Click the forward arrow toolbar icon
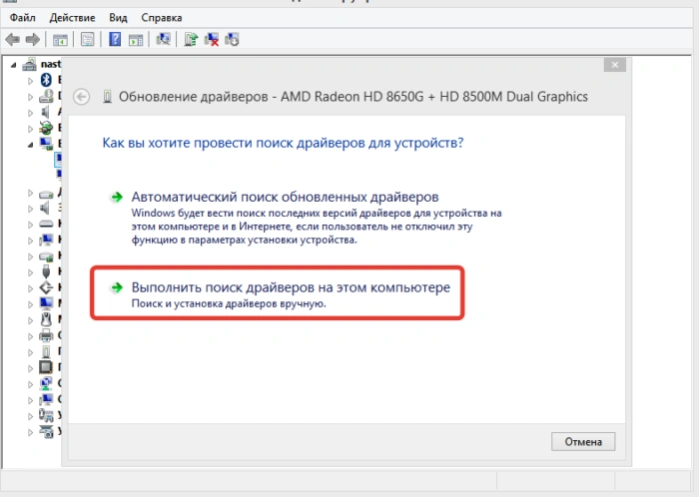This screenshot has height=497, width=699. pos(33,40)
